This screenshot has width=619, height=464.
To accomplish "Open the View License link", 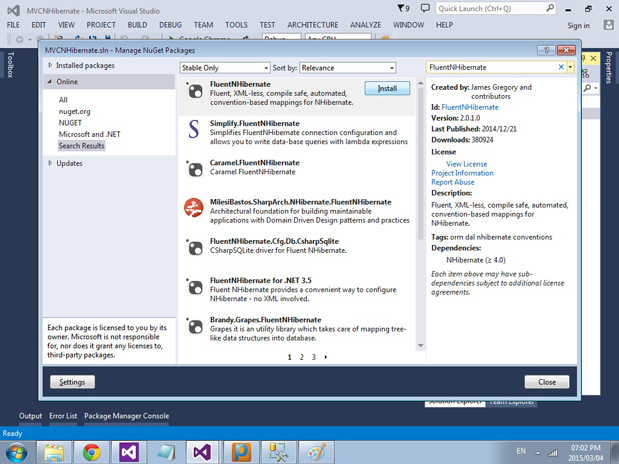I will click(x=467, y=164).
